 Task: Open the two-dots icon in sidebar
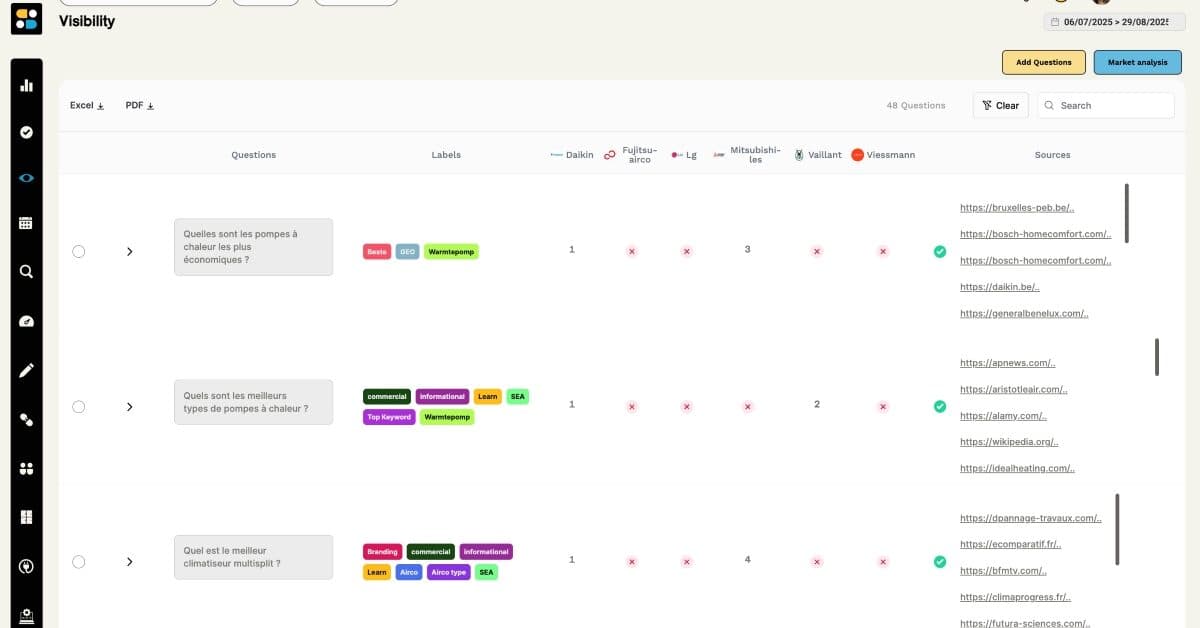point(27,419)
